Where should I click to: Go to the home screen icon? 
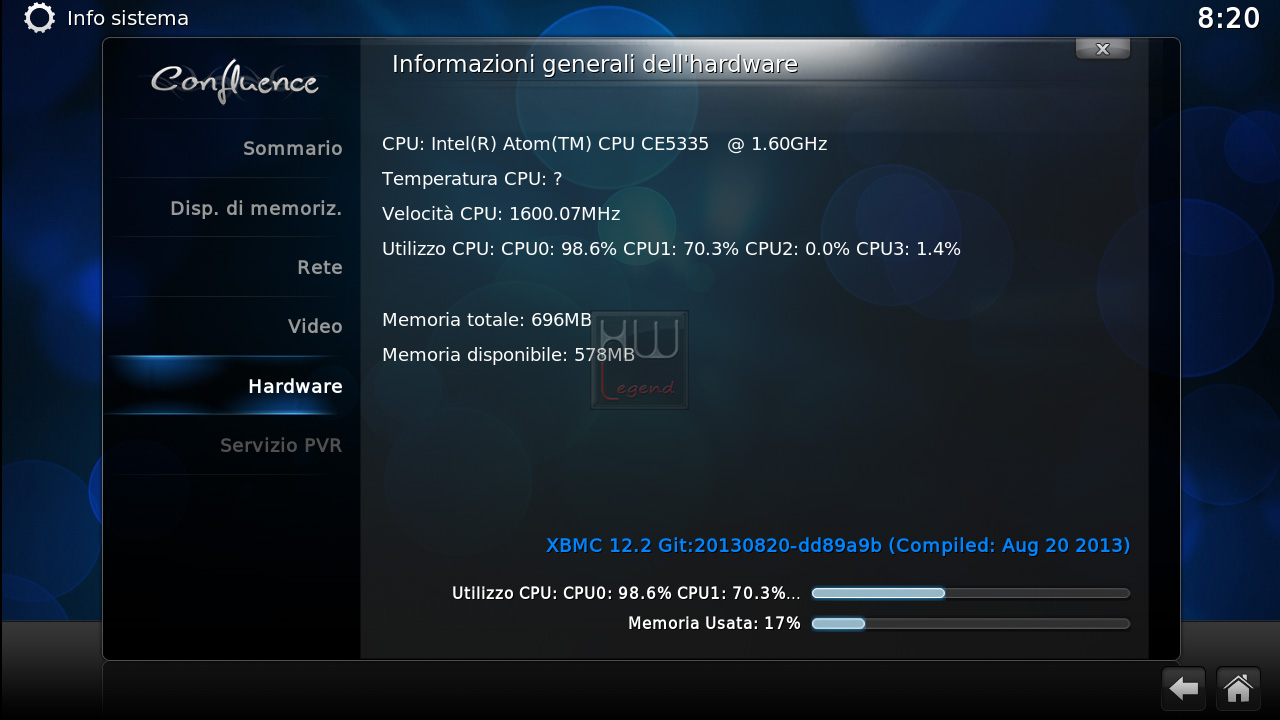point(1238,689)
